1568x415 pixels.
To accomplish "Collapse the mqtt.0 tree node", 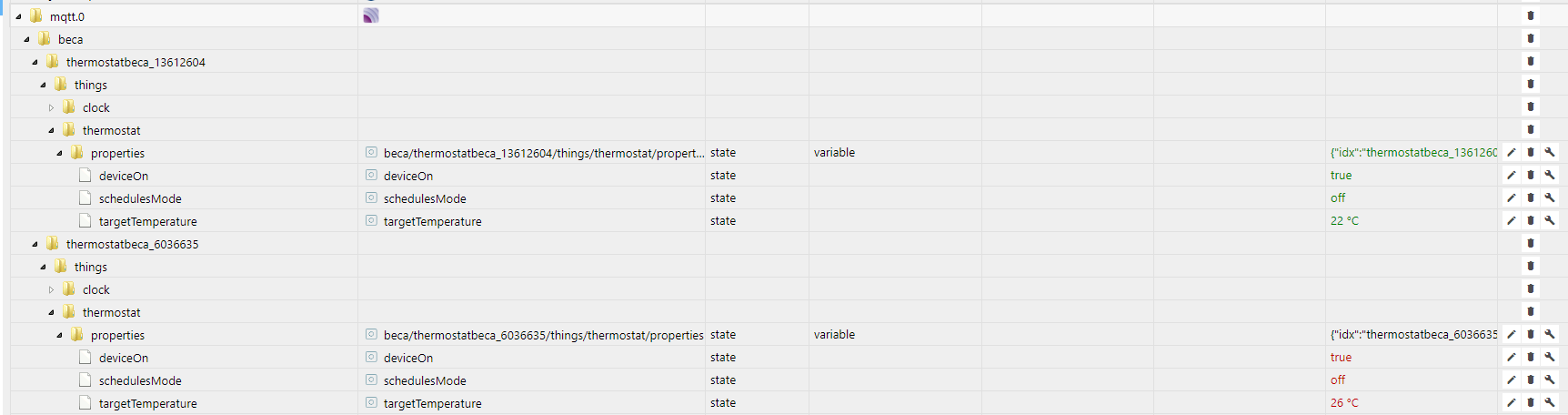I will 18,16.
